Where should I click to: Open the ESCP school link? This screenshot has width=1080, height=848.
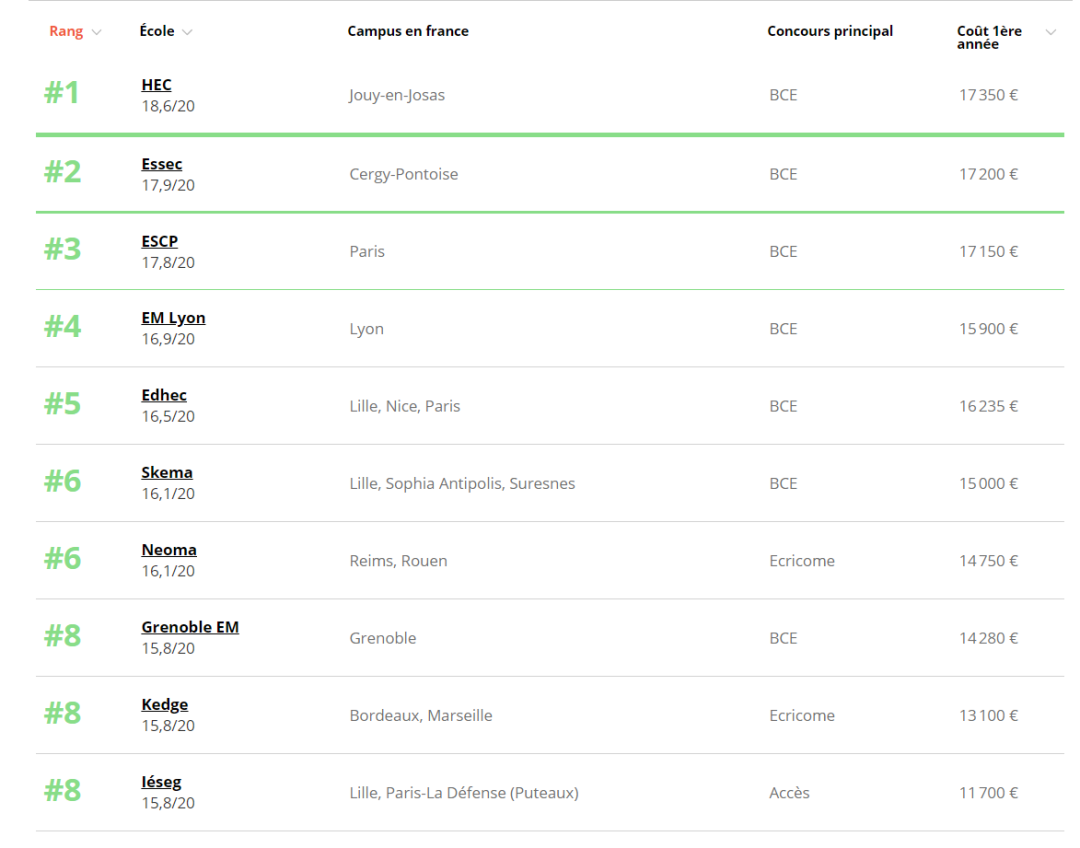point(160,241)
